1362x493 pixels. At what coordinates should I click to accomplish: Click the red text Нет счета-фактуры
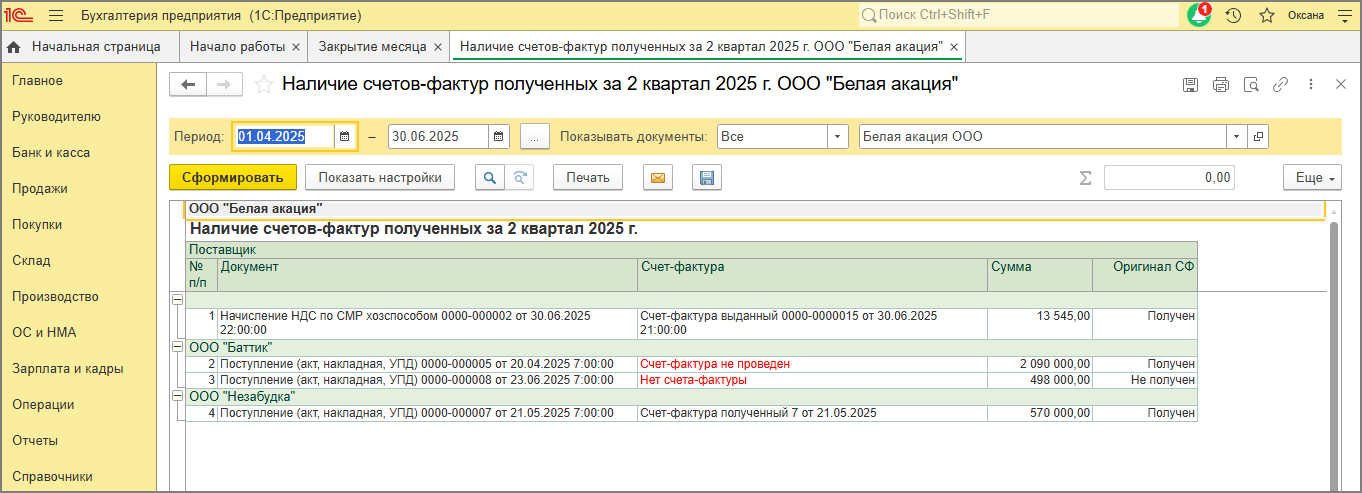pyautogui.click(x=694, y=380)
